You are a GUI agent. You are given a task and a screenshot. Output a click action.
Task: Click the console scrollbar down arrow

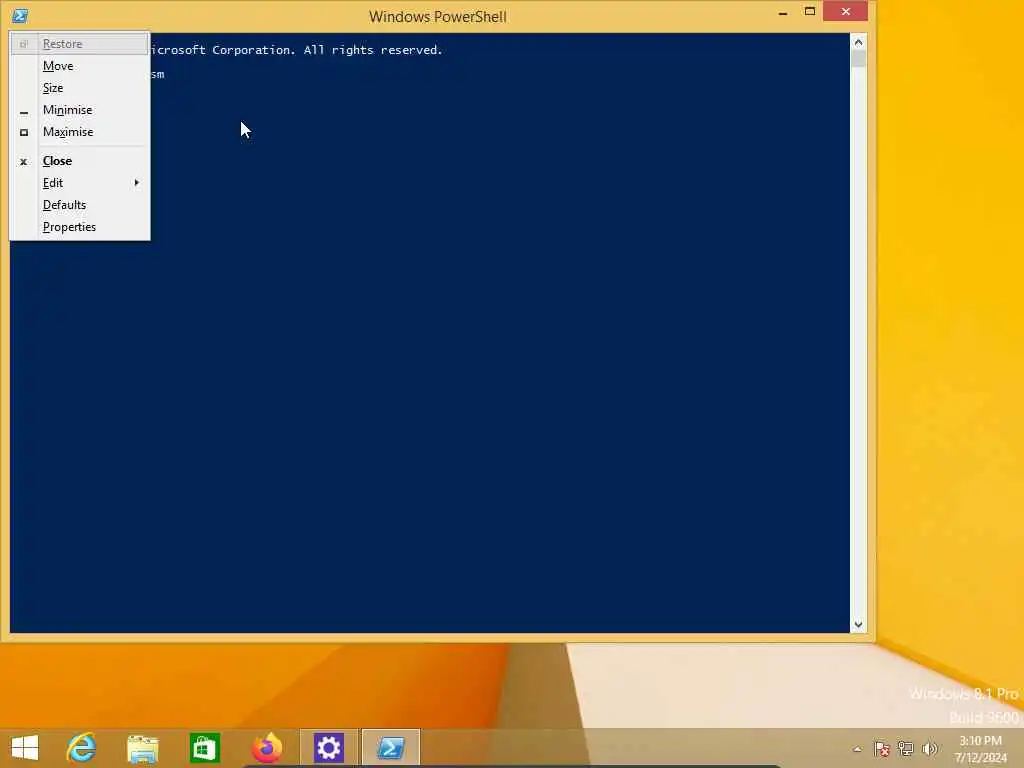[858, 624]
